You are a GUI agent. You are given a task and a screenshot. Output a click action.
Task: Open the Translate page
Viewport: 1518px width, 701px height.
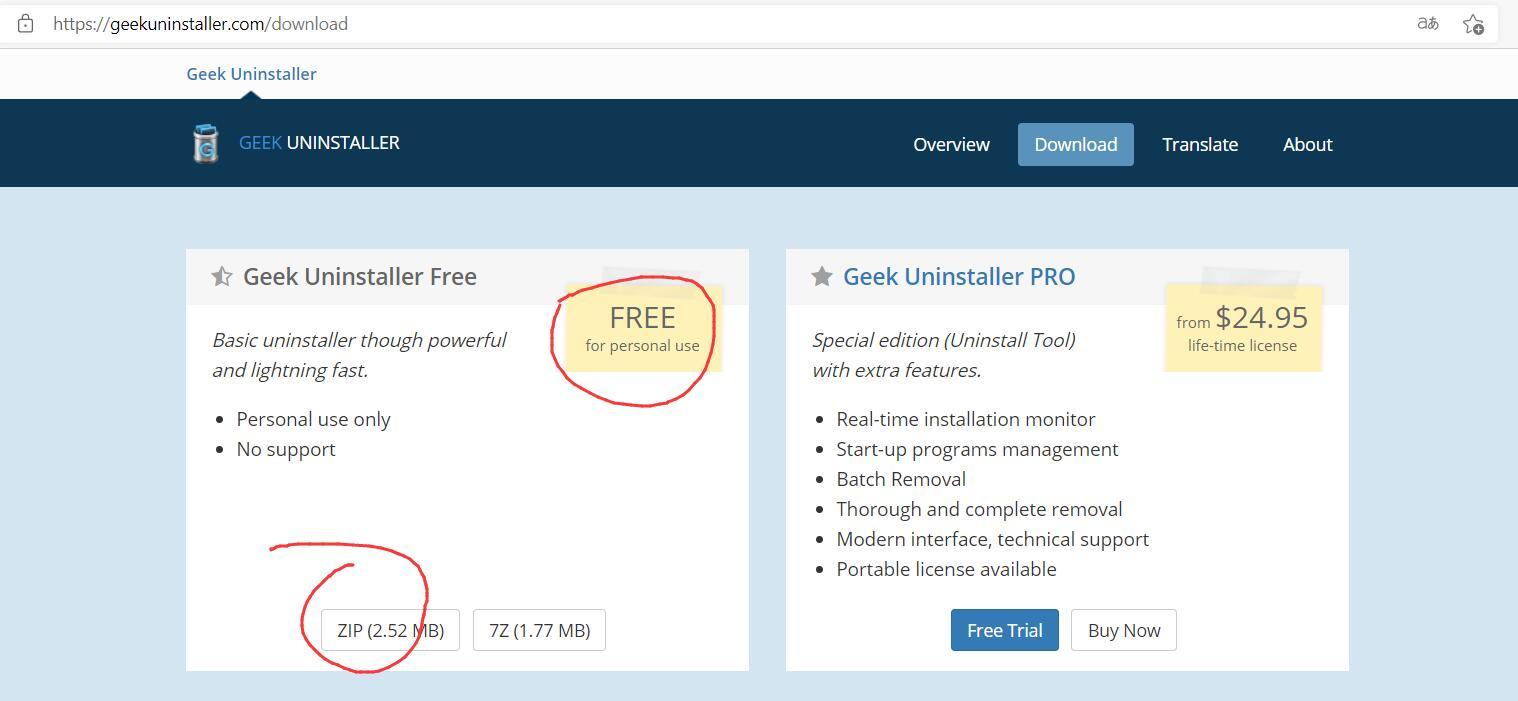tap(1200, 144)
